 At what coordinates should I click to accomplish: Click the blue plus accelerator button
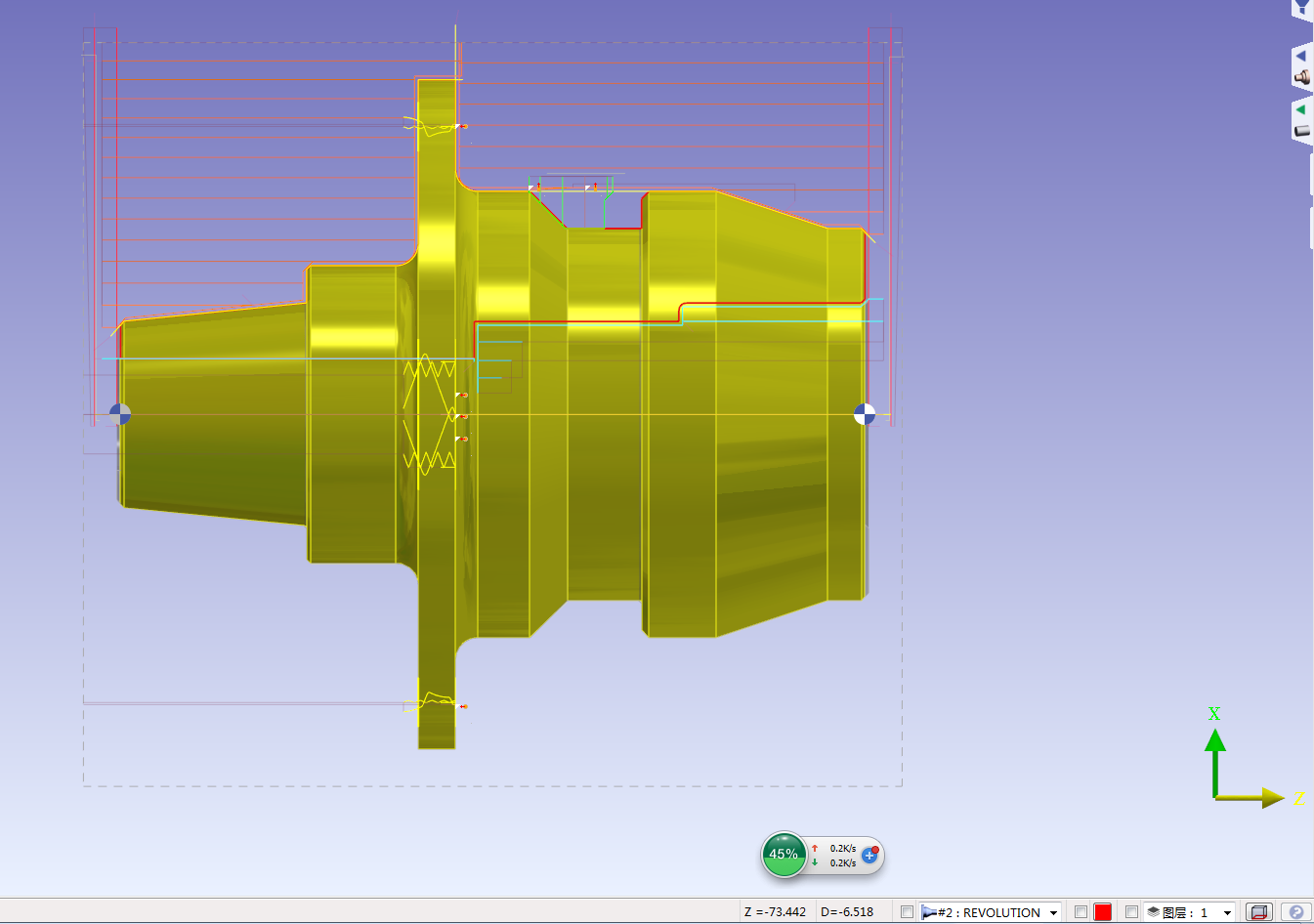[869, 855]
